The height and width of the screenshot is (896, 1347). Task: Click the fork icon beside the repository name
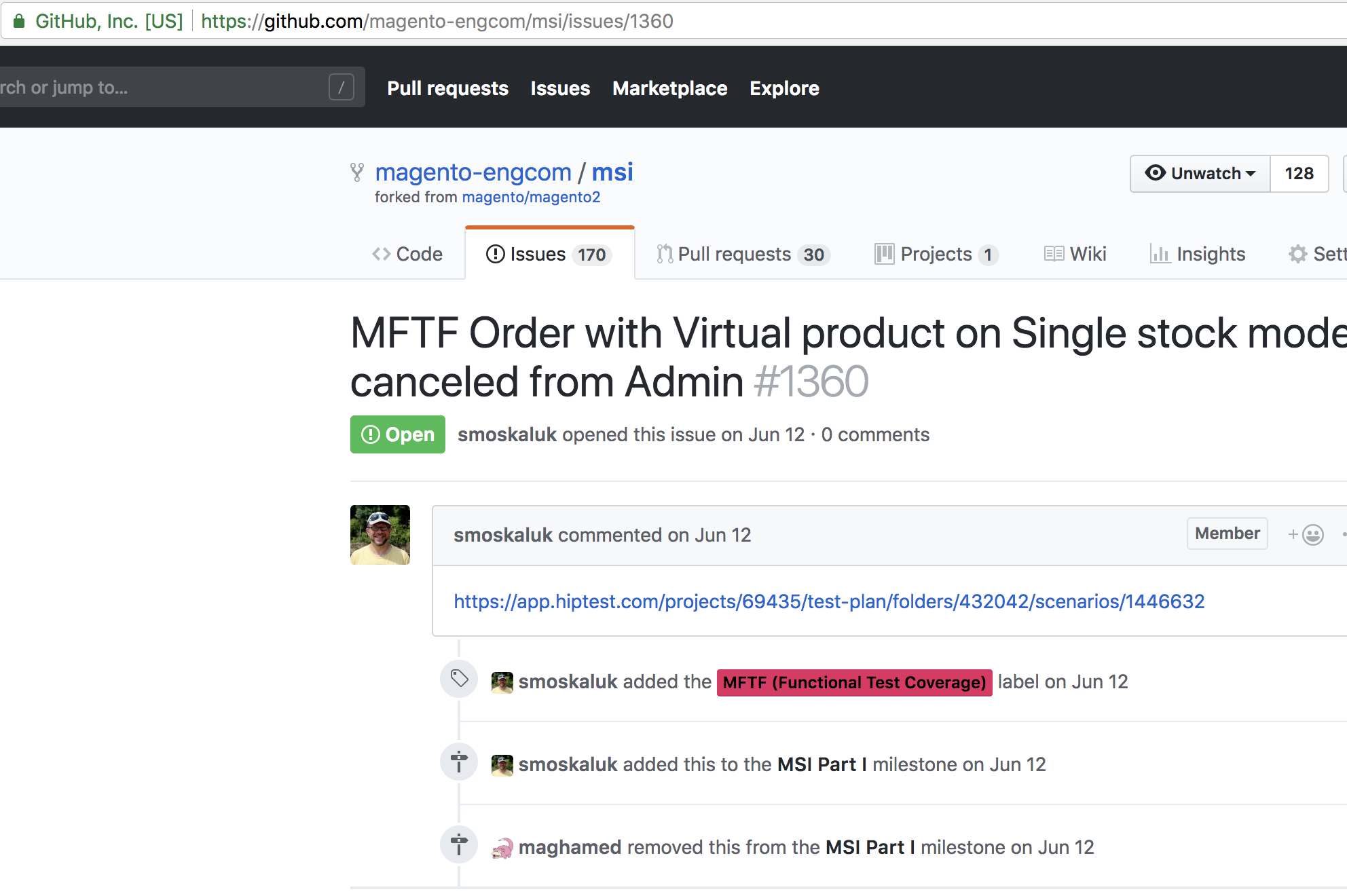[x=357, y=172]
